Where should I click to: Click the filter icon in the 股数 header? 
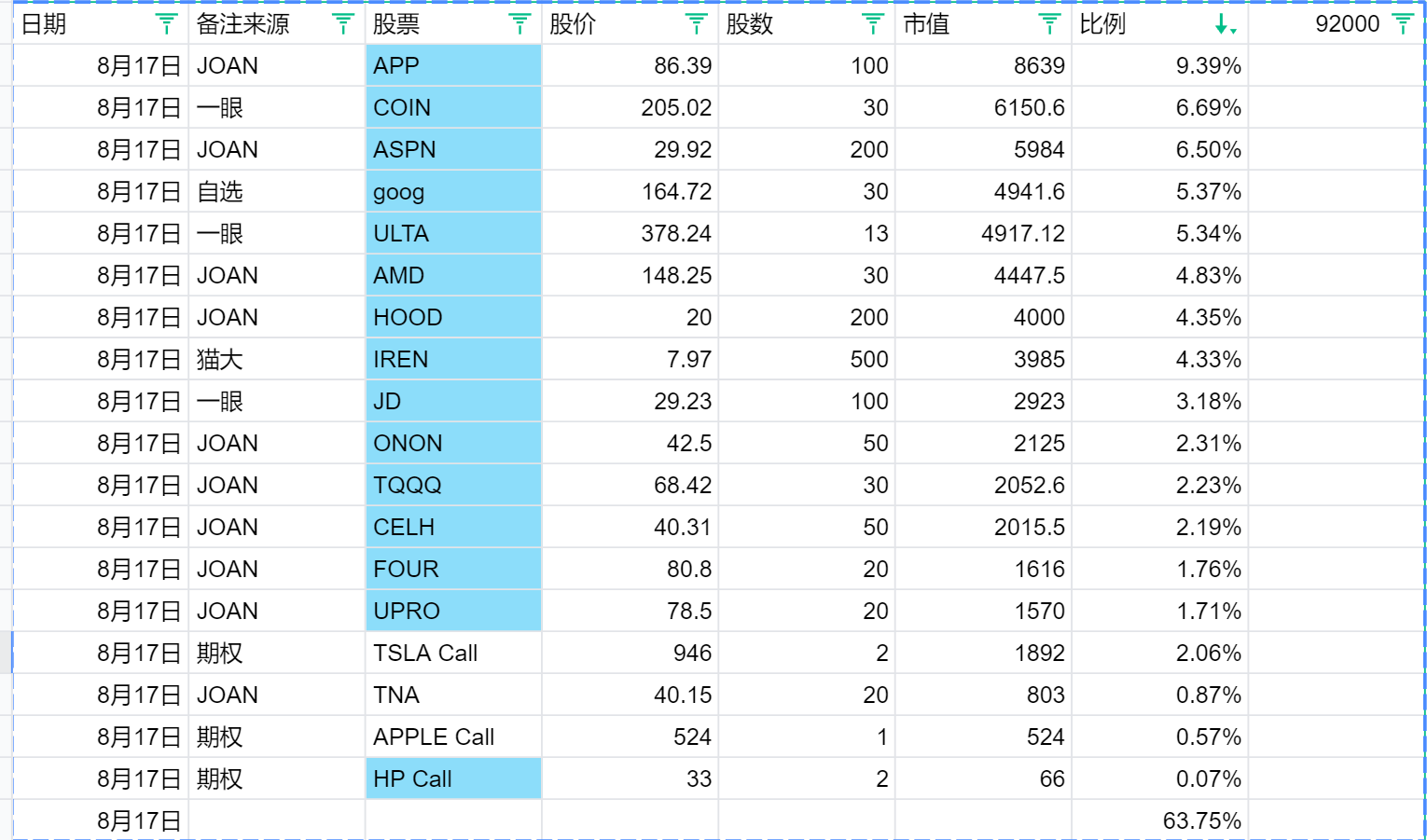[873, 24]
